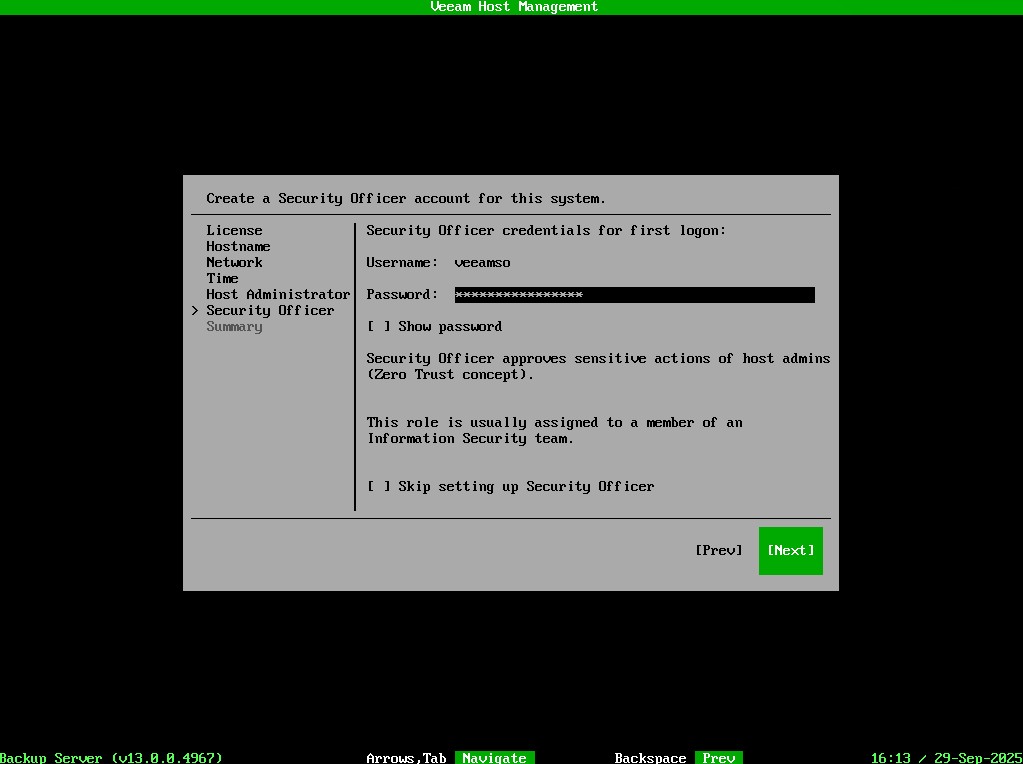
Task: Select the greyed-out Summary step
Action: [x=234, y=326]
